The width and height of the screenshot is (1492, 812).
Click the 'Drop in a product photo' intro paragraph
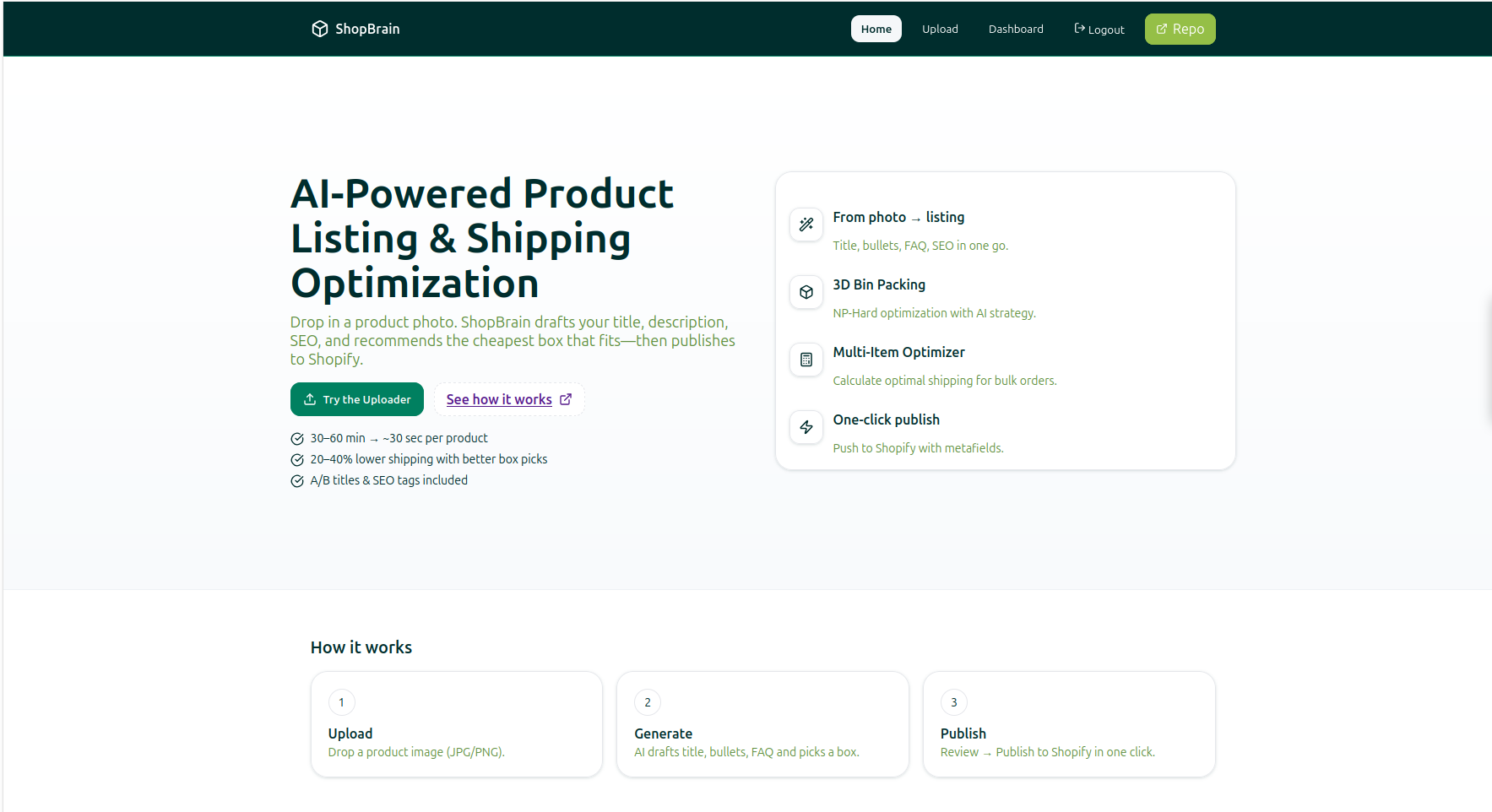[x=513, y=341]
